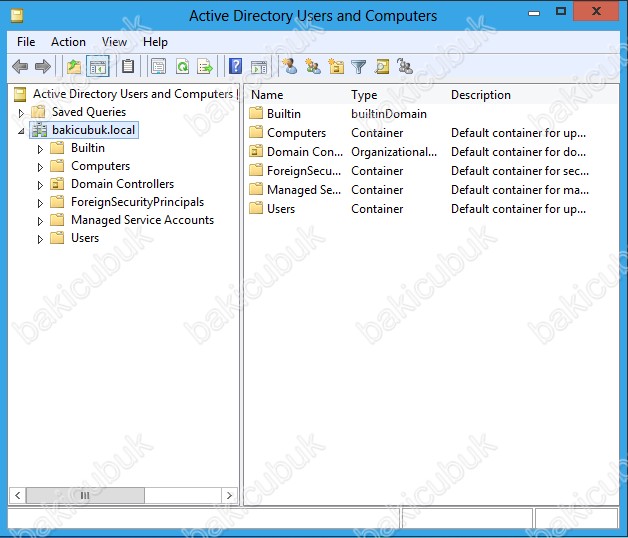Image resolution: width=628 pixels, height=538 pixels.
Task: Click the Filter funnel toolbar icon
Action: click(x=358, y=67)
